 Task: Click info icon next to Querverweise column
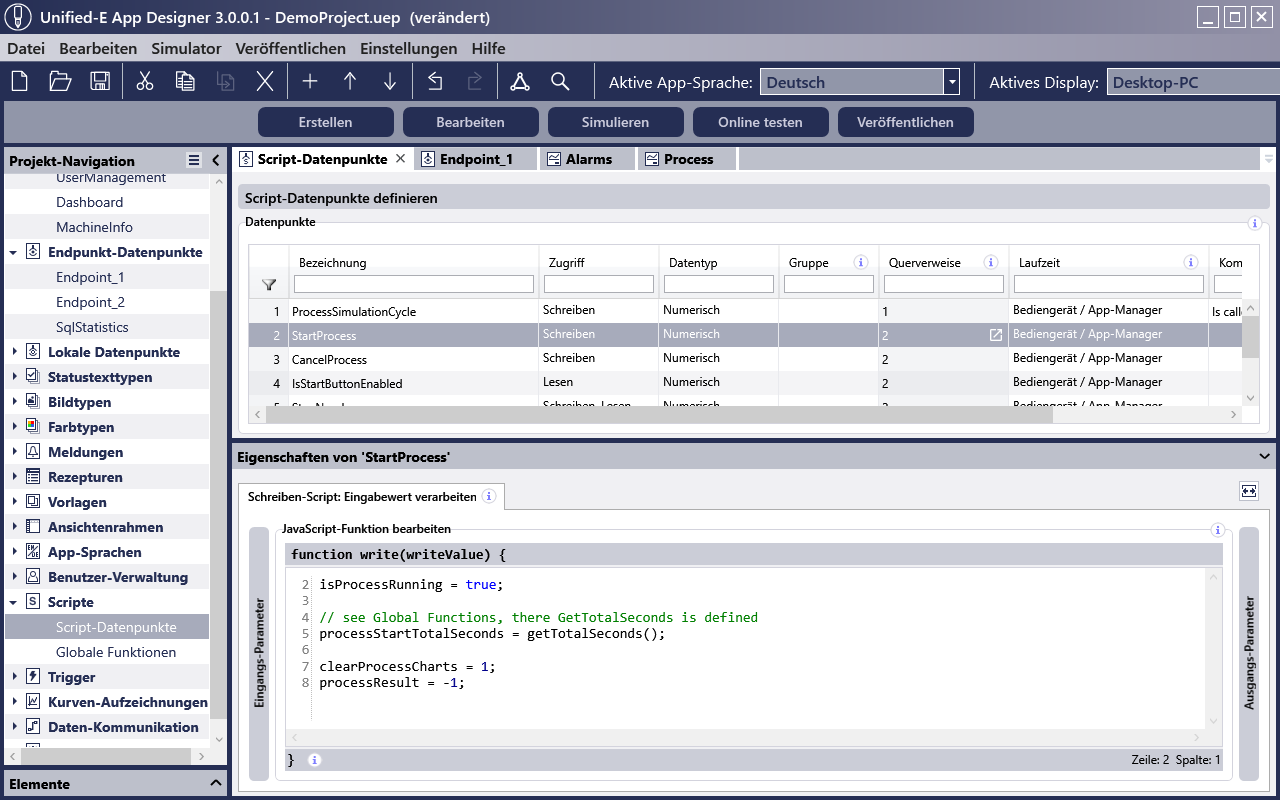tap(990, 263)
